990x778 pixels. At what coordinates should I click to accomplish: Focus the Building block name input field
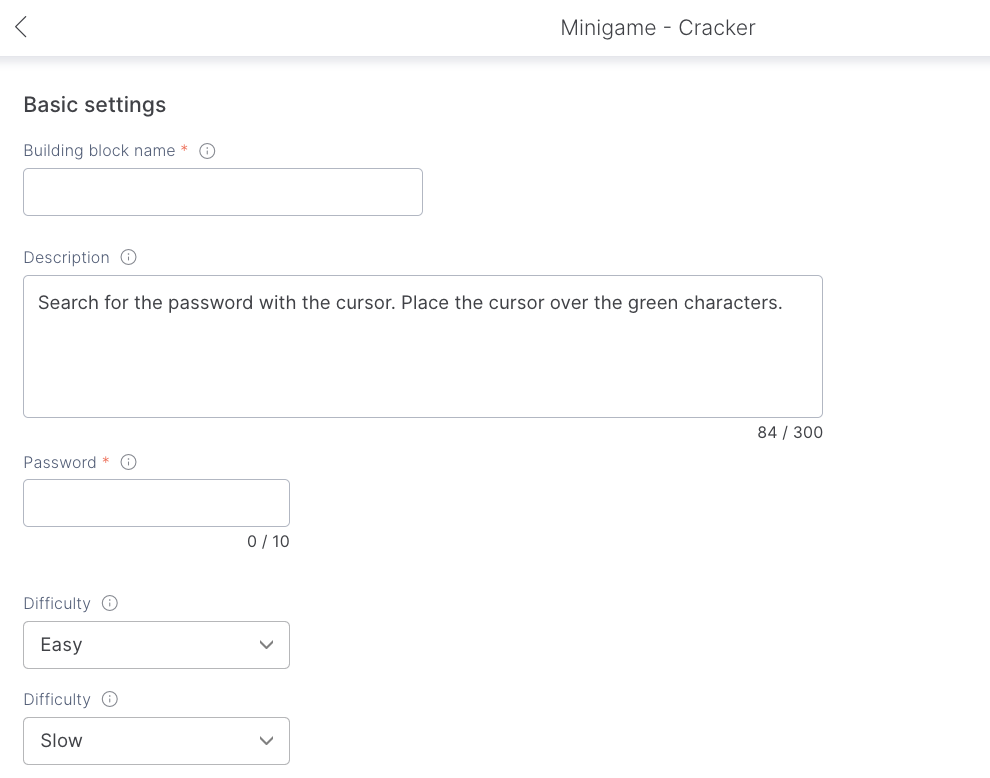pyautogui.click(x=222, y=192)
